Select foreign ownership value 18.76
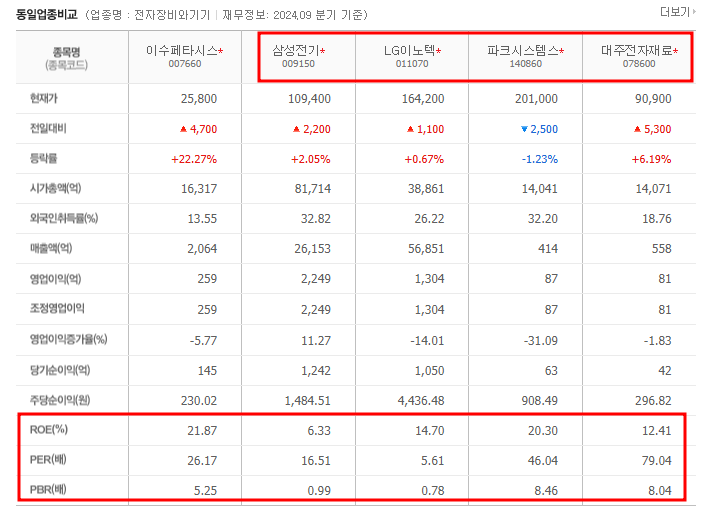 pyautogui.click(x=656, y=219)
